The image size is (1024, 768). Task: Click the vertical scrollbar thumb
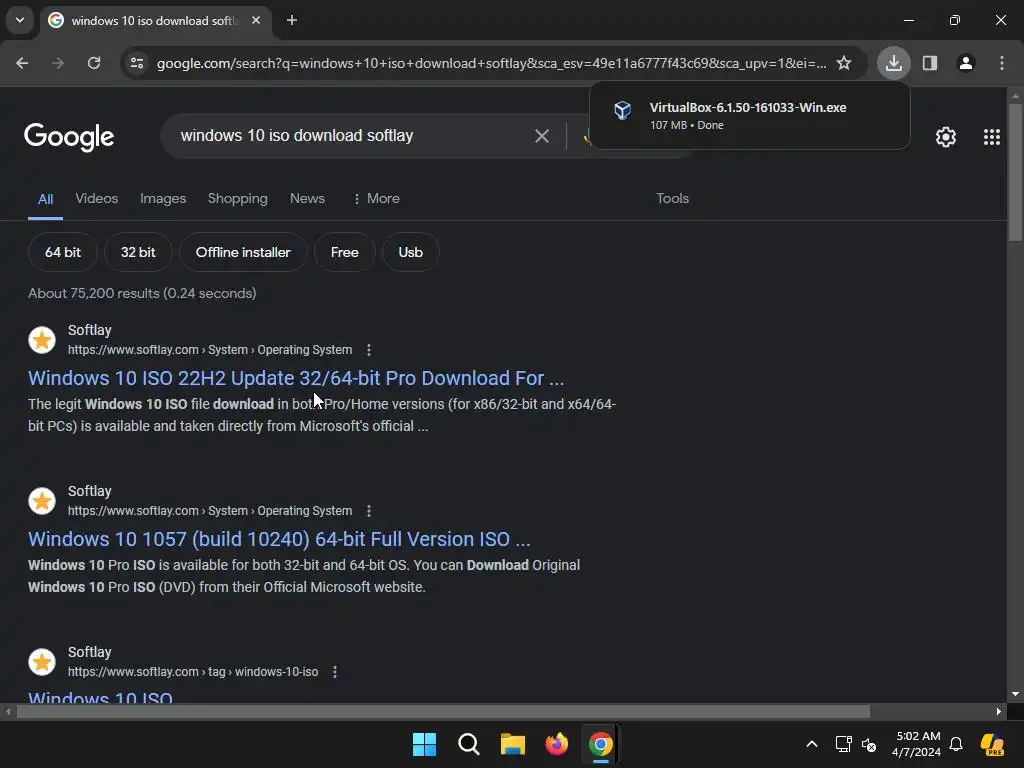click(x=1015, y=172)
